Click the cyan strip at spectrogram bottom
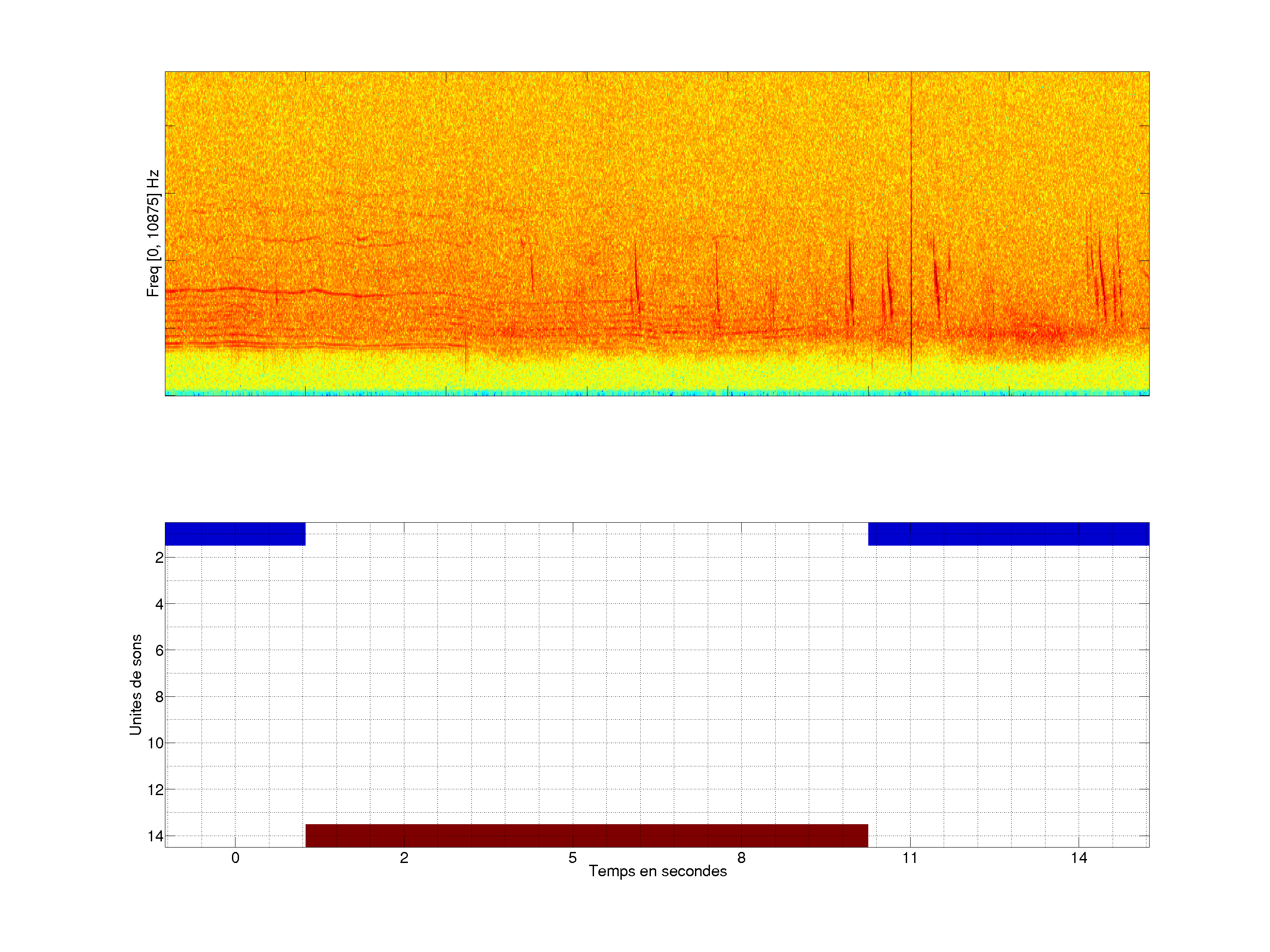The width and height of the screenshot is (1270, 952). tap(657, 393)
